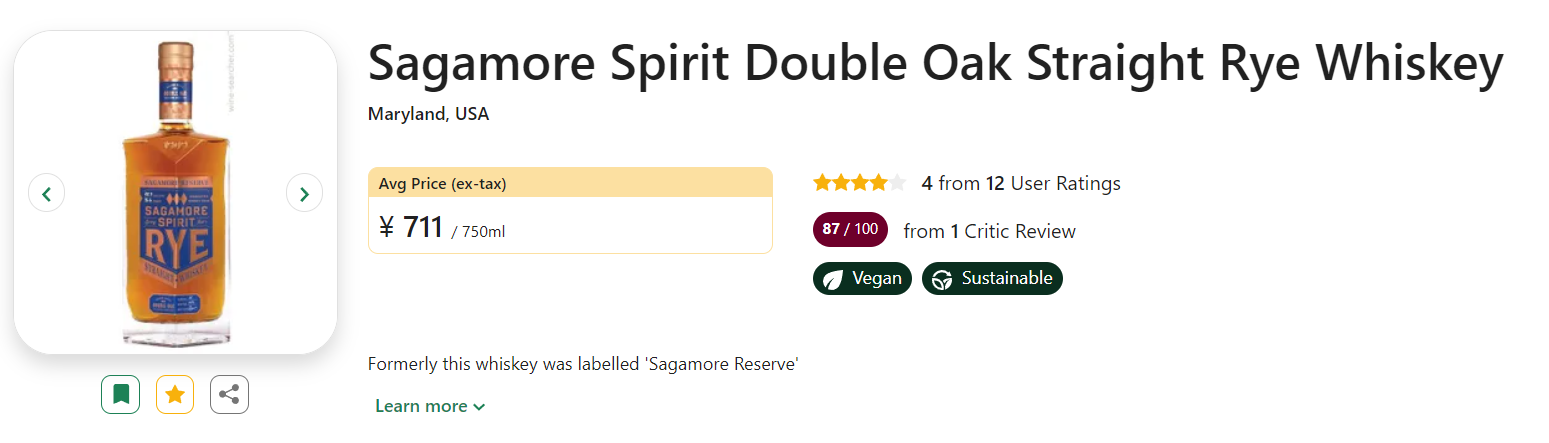Screen dimensions: 1549x443
Task: Click the 87 / 100 critic score badge
Action: click(850, 230)
